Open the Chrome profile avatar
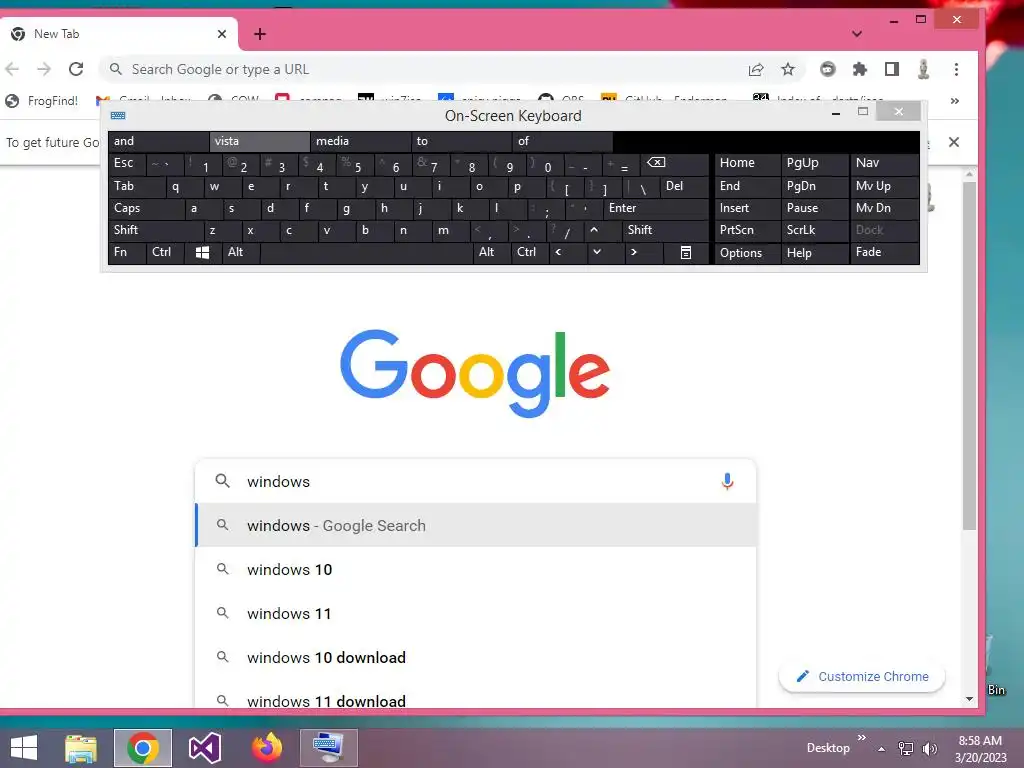 923,69
